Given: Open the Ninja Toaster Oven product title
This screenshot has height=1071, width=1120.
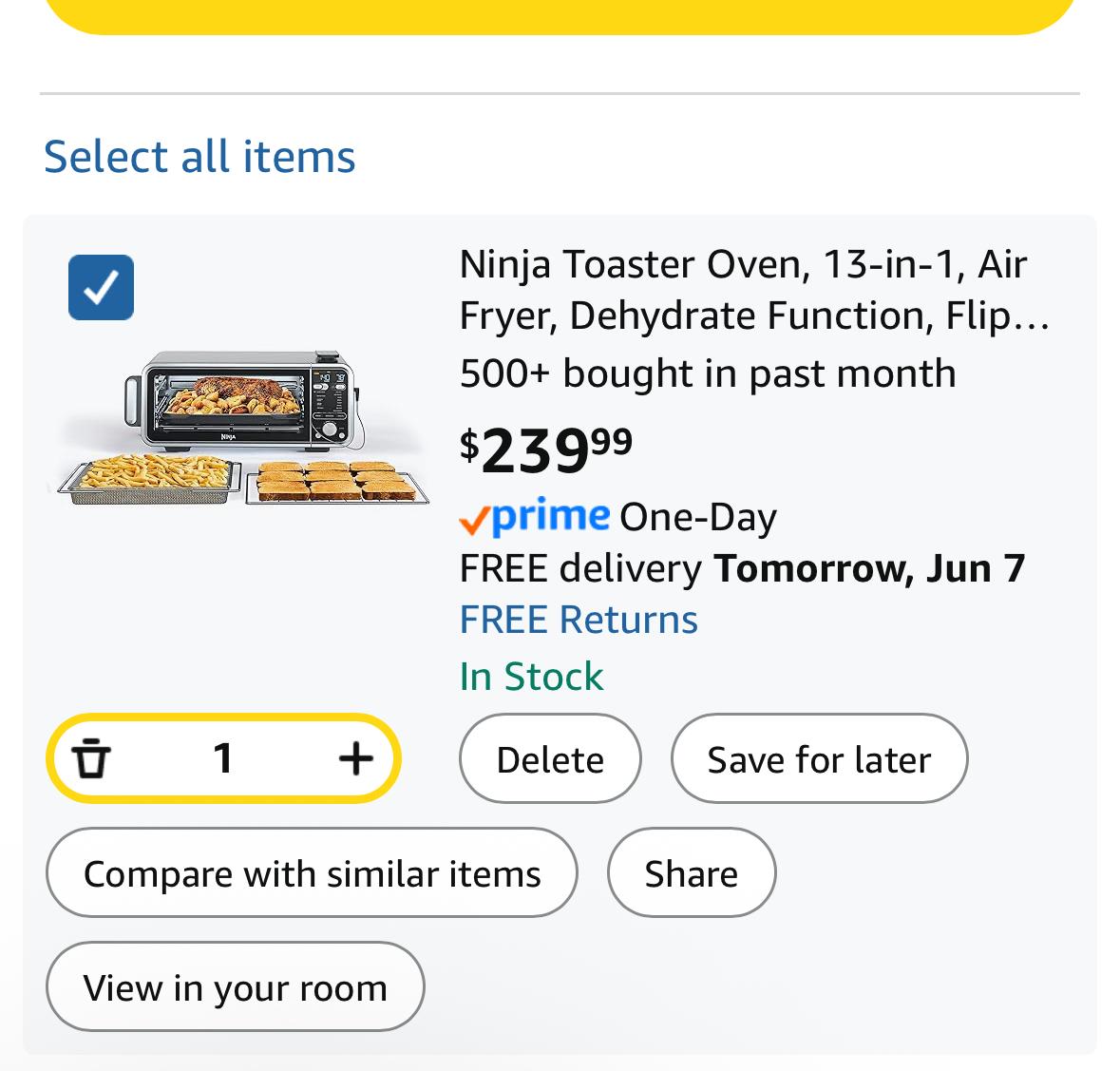Looking at the screenshot, I should coord(753,289).
